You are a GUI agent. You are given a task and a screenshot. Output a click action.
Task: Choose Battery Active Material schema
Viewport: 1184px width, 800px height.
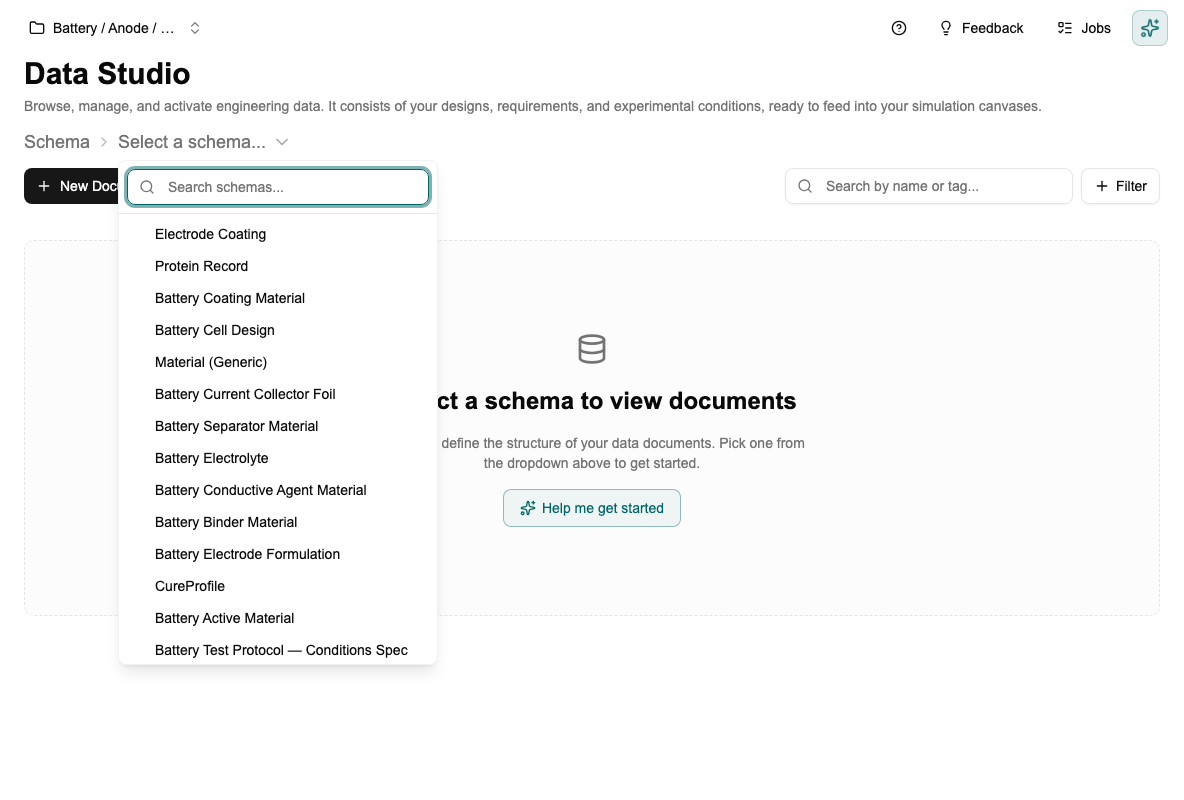click(278, 618)
